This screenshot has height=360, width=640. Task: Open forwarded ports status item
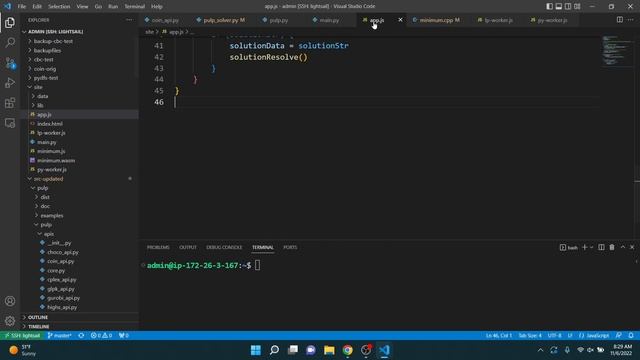[x=124, y=336]
